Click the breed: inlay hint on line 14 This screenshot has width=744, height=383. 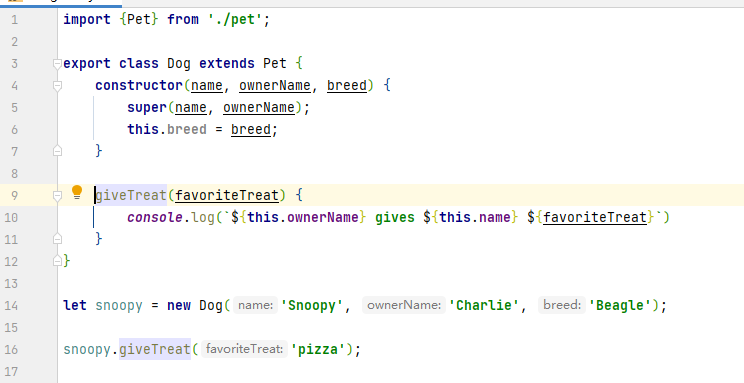pos(562,305)
